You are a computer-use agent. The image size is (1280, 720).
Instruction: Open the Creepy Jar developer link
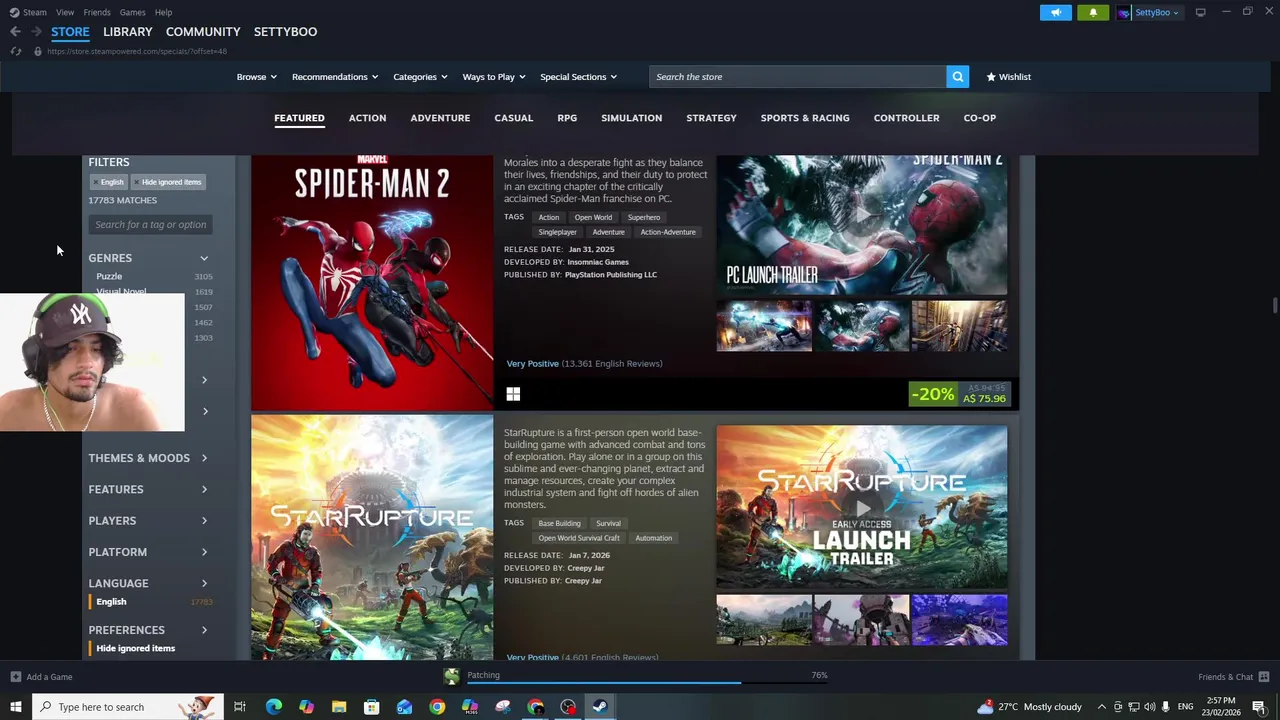click(x=585, y=568)
